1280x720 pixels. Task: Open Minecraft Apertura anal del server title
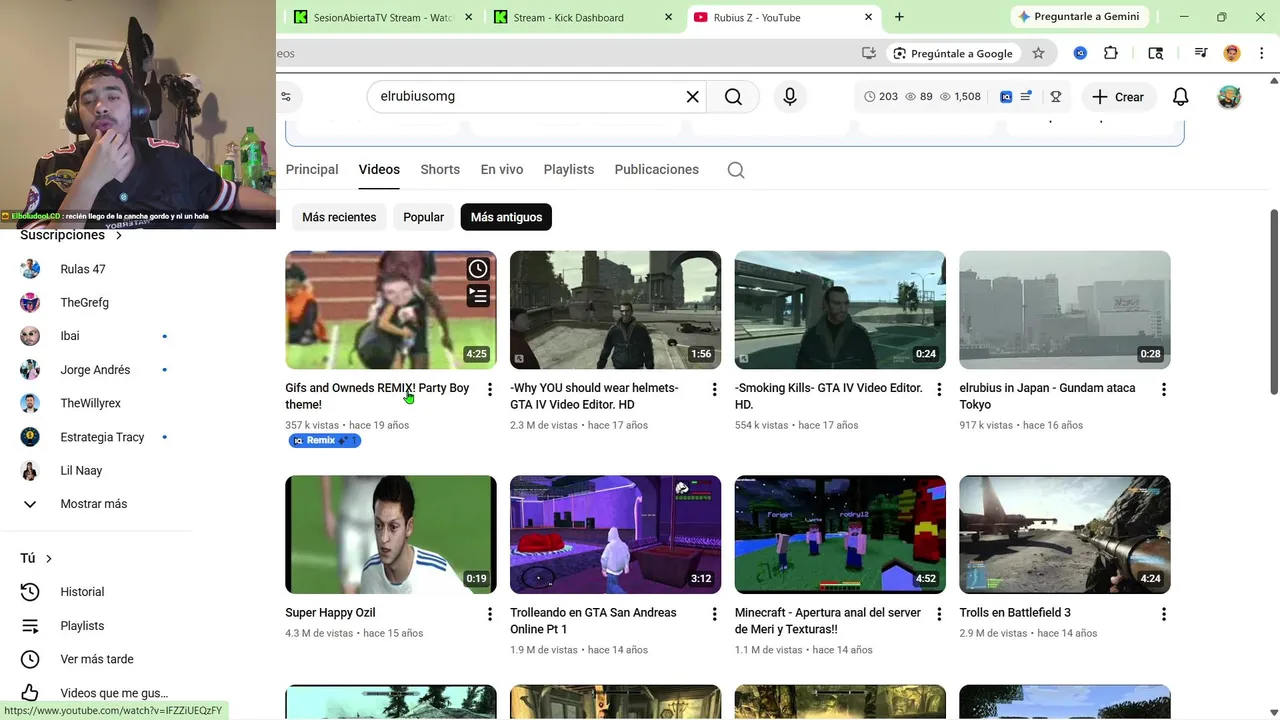(828, 621)
